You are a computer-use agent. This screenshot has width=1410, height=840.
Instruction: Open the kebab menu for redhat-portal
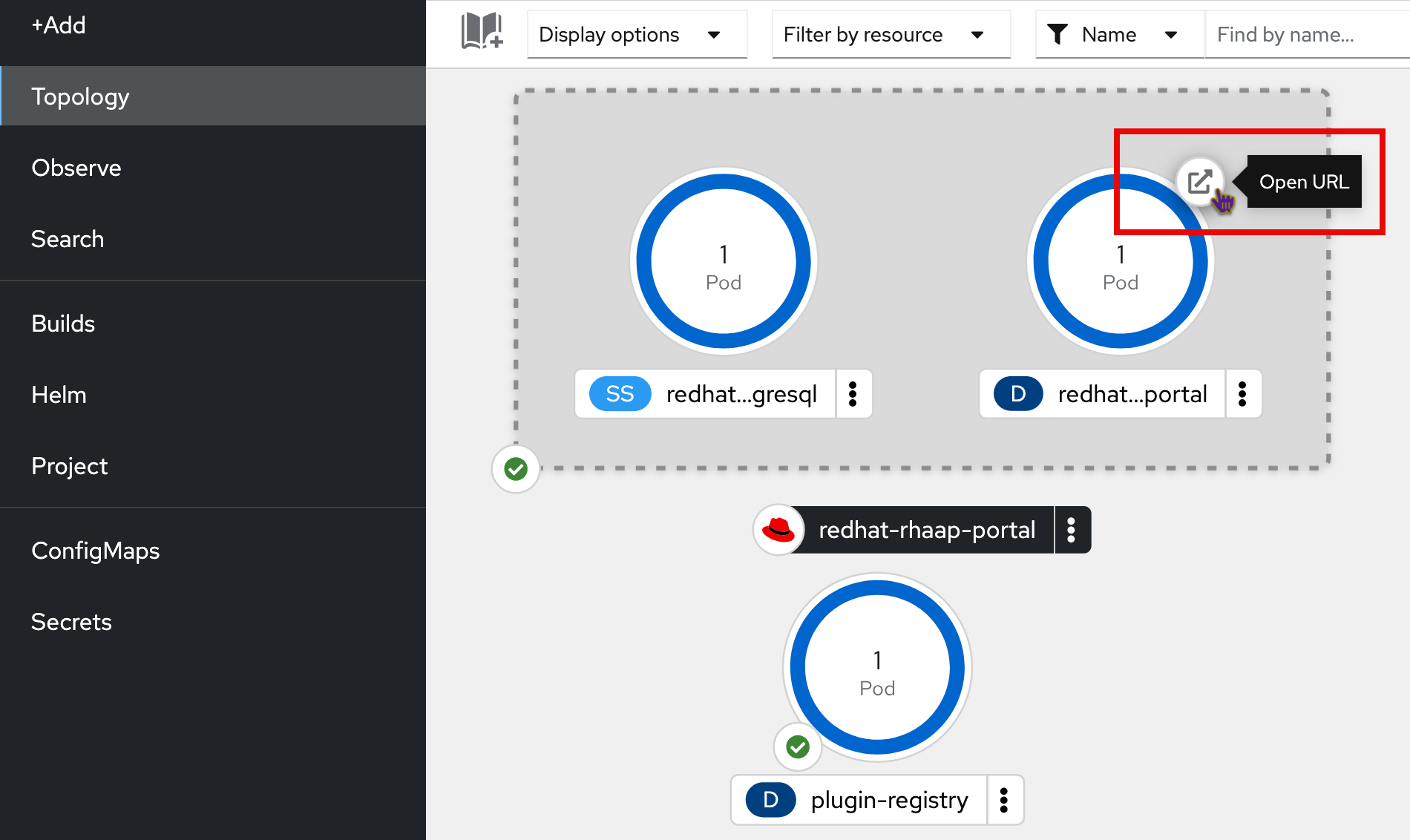1243,394
